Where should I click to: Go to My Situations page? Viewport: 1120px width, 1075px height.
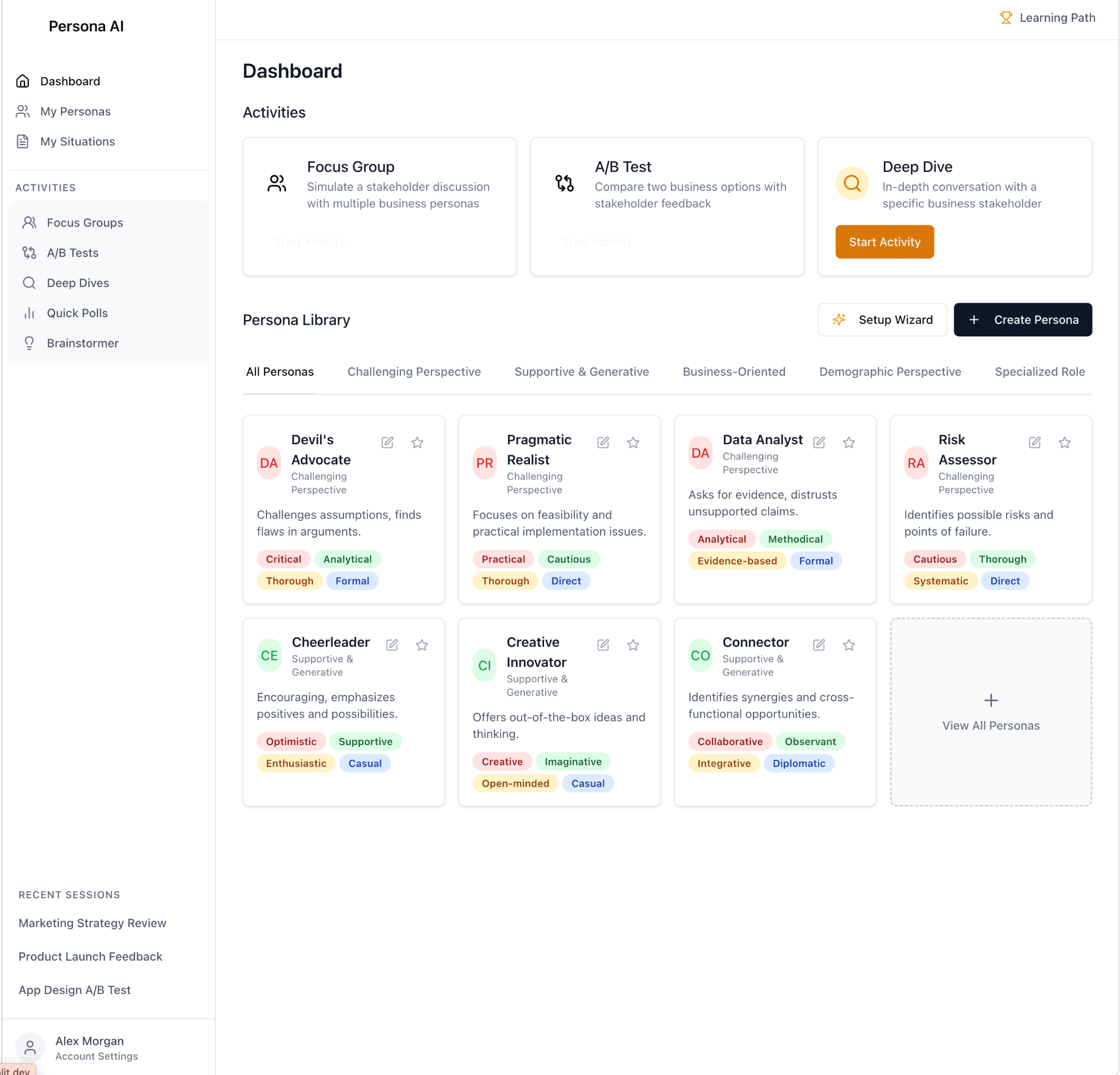[77, 141]
